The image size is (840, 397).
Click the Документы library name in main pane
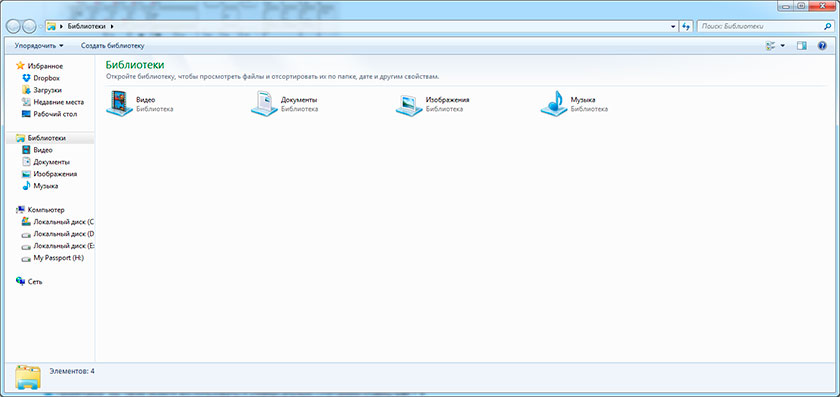coord(299,100)
